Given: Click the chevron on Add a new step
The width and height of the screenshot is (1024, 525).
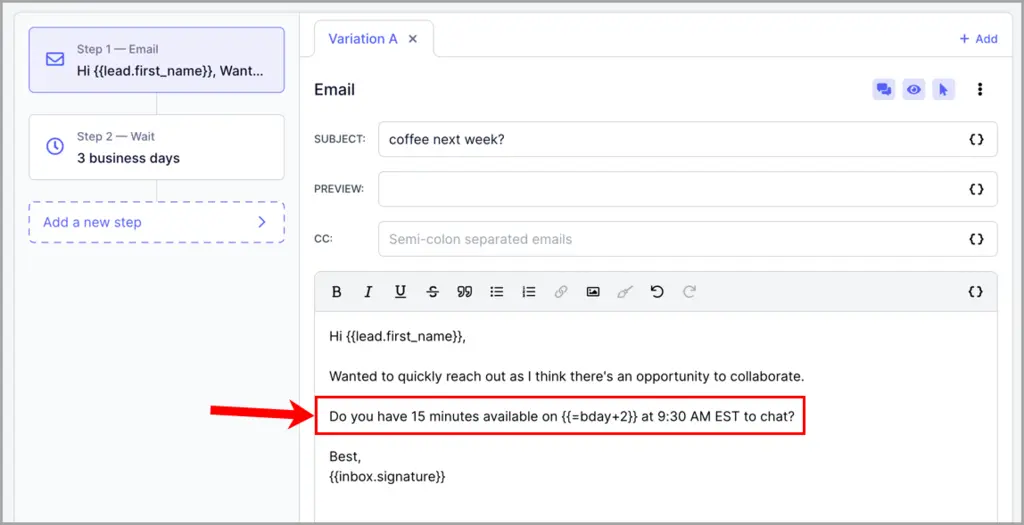Looking at the screenshot, I should pyautogui.click(x=262, y=222).
